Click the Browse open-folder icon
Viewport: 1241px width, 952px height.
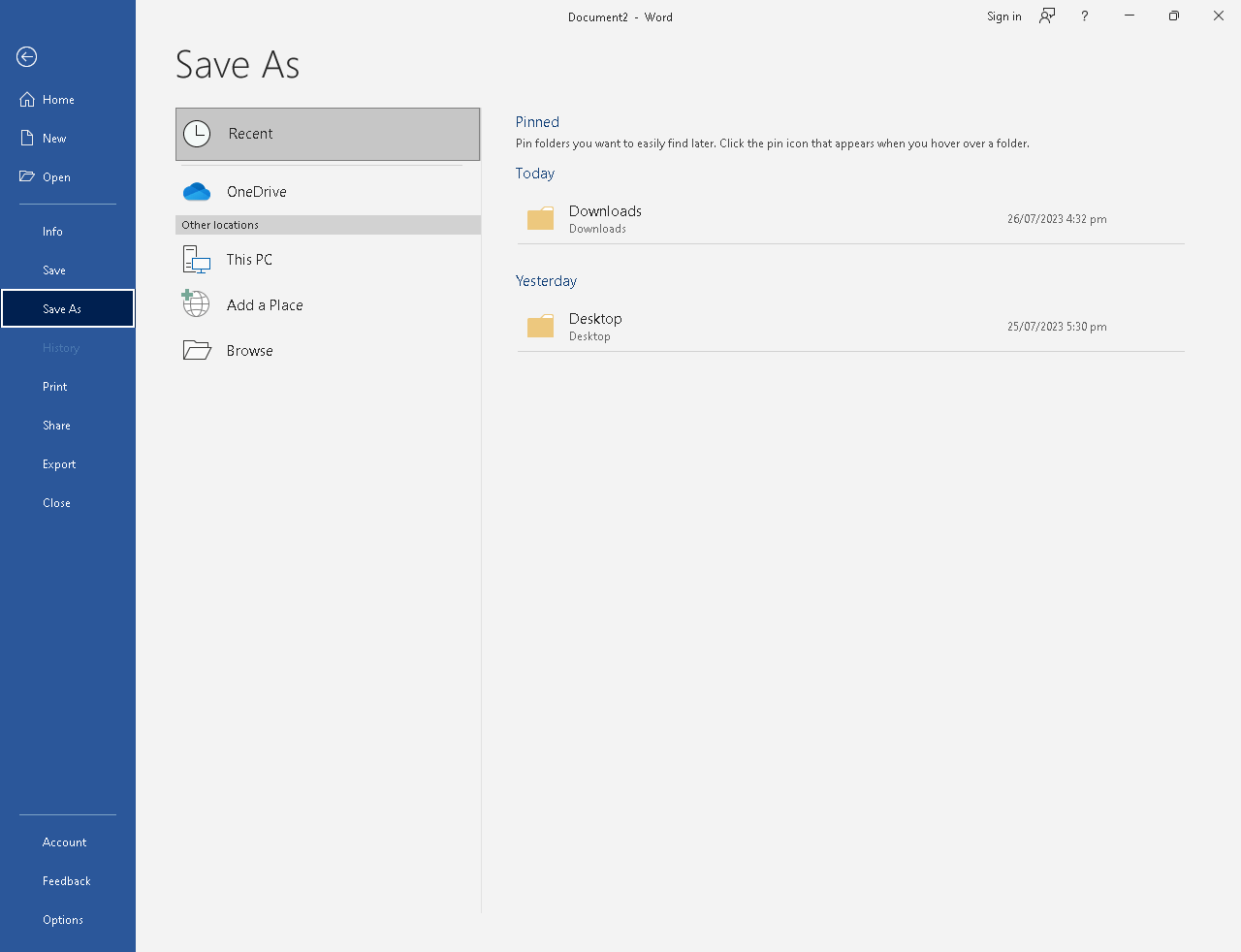pos(197,350)
